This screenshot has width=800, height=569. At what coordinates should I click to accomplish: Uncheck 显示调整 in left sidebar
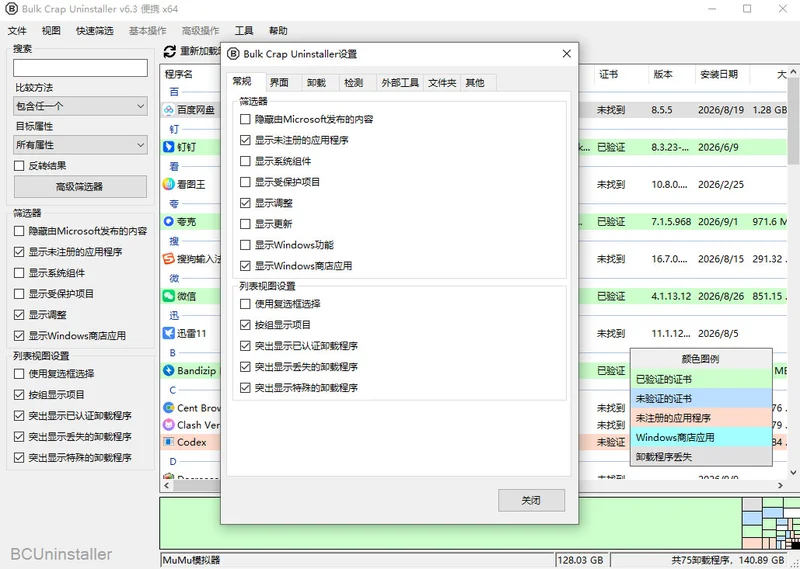click(19, 315)
